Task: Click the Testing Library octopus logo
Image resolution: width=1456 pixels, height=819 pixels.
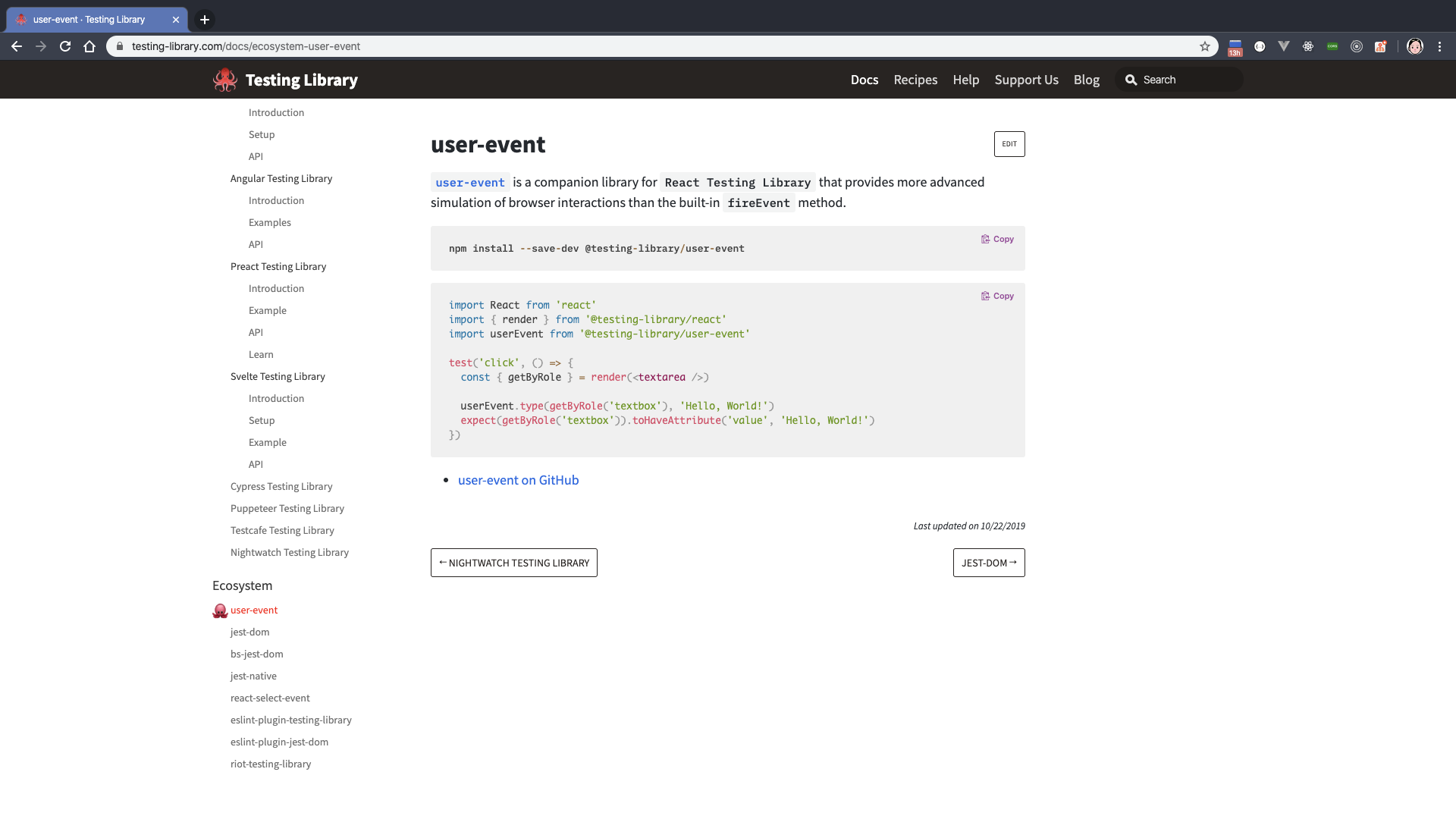Action: point(225,80)
